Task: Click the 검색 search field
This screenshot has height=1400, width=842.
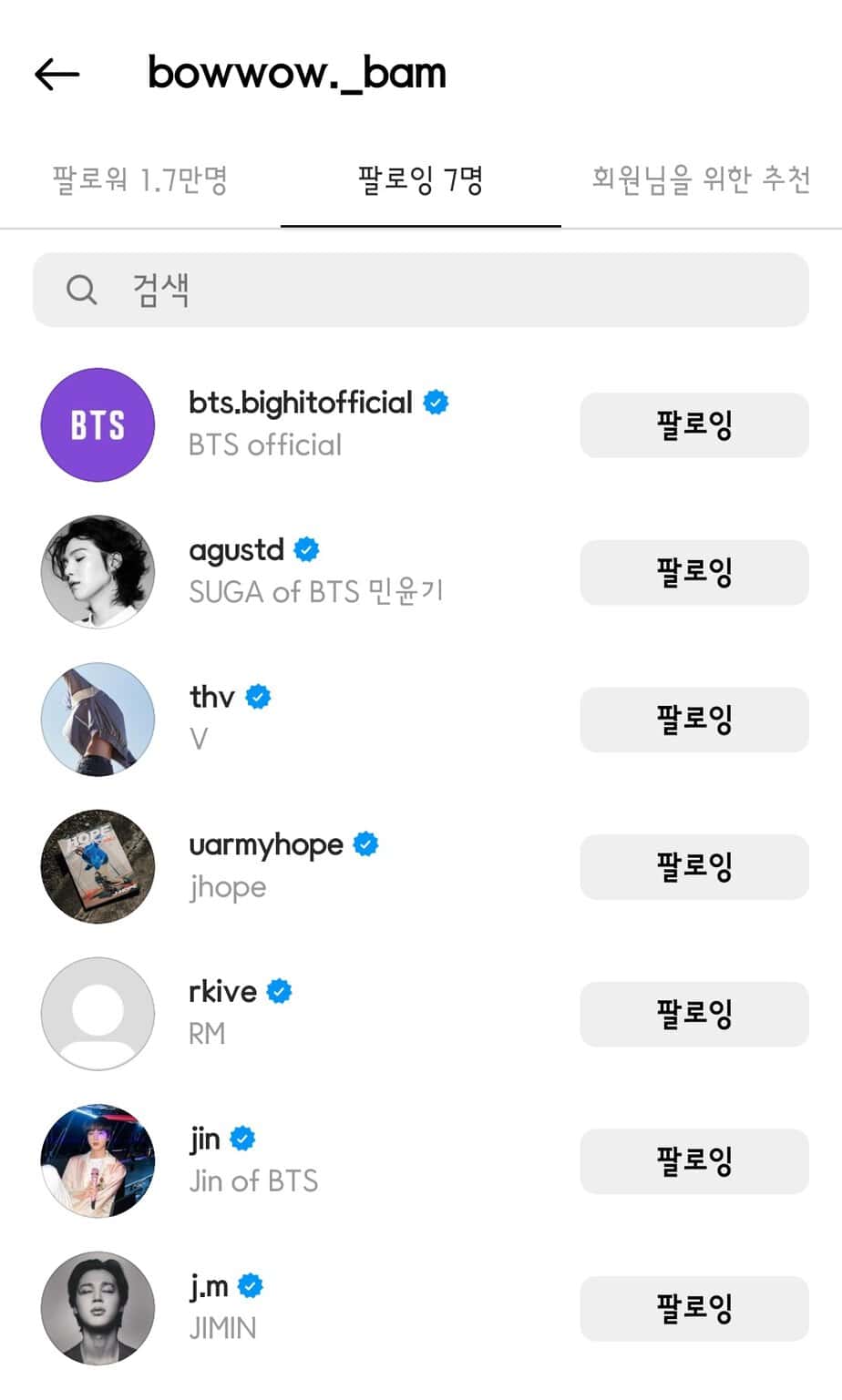Action: [x=437, y=290]
